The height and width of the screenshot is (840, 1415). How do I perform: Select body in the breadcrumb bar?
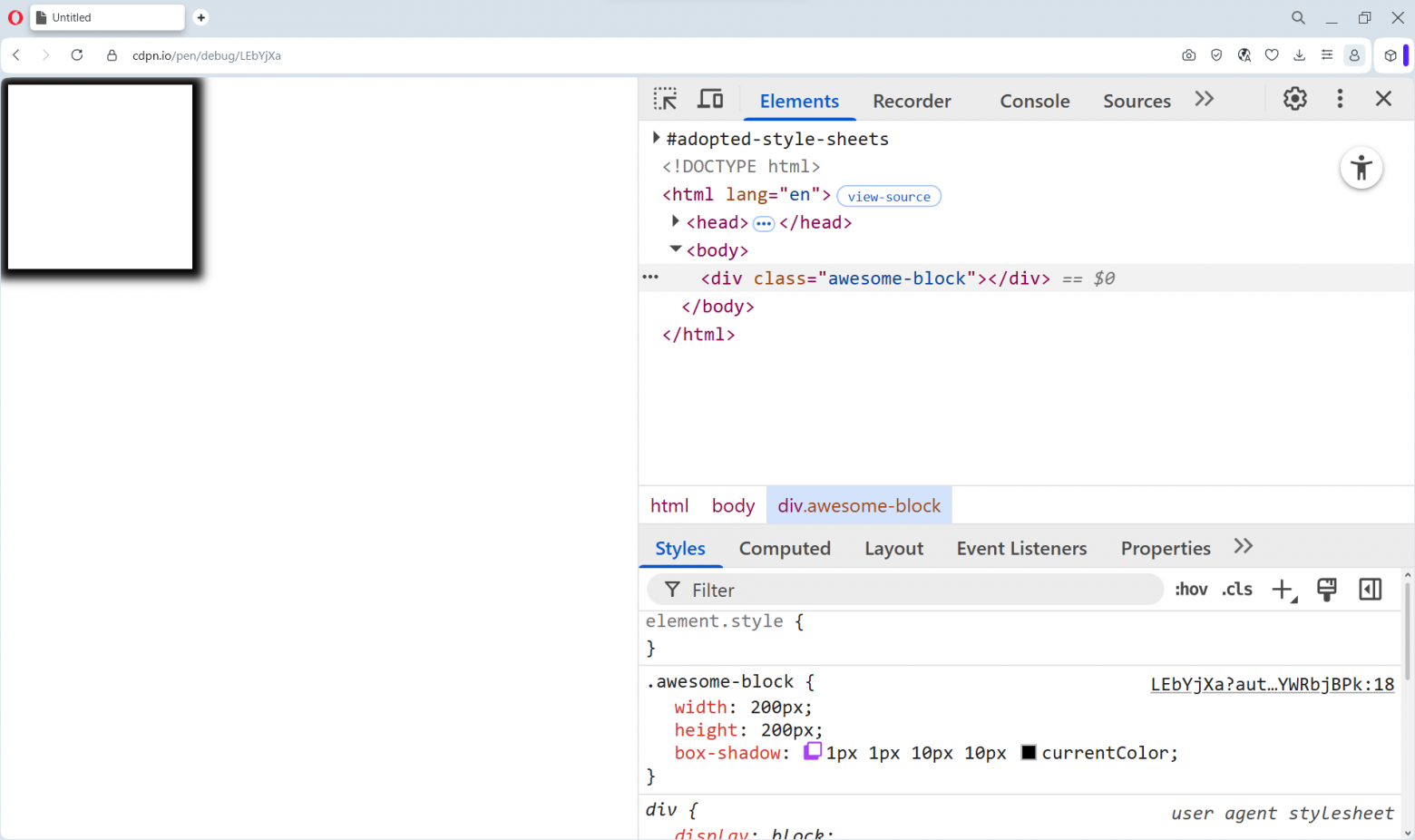point(733,505)
